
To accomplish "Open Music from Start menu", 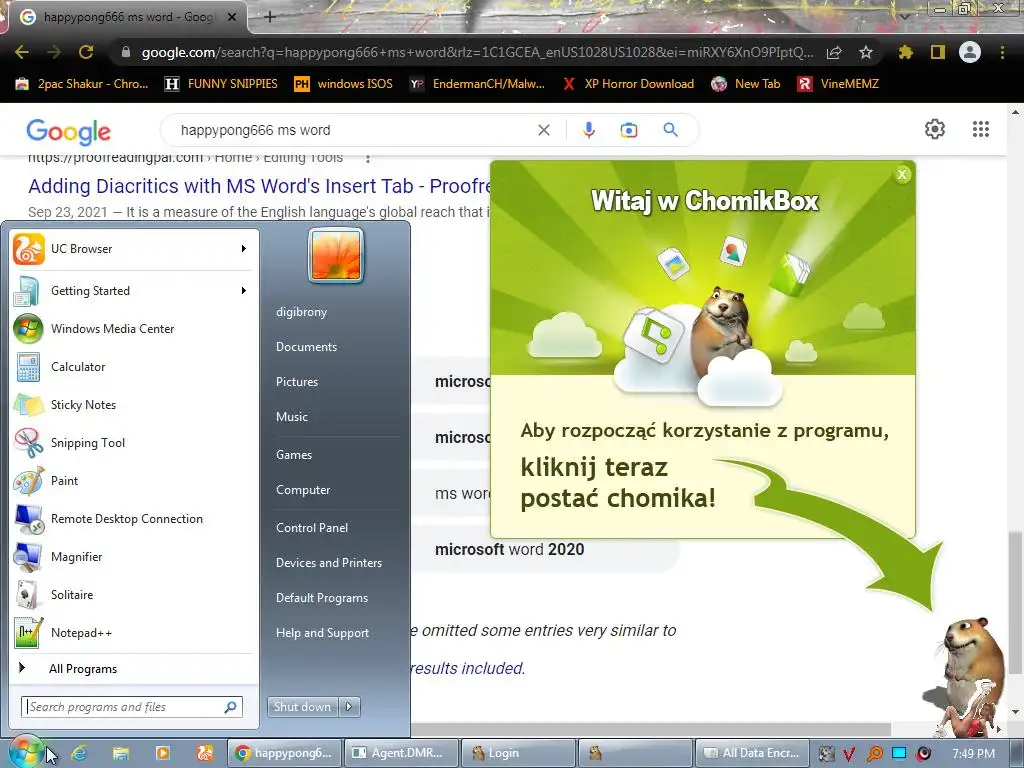I will click(291, 417).
